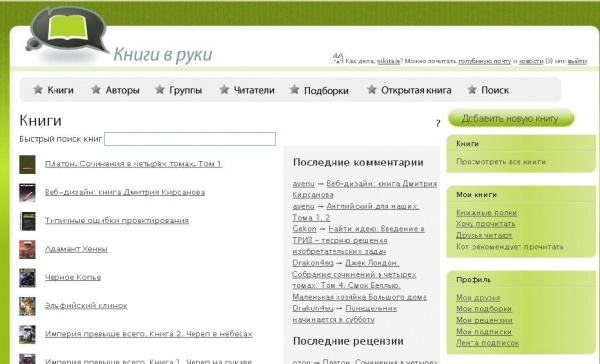Click the small user avatar icon beside greeting
The width and height of the screenshot is (600, 364).
click(338, 58)
